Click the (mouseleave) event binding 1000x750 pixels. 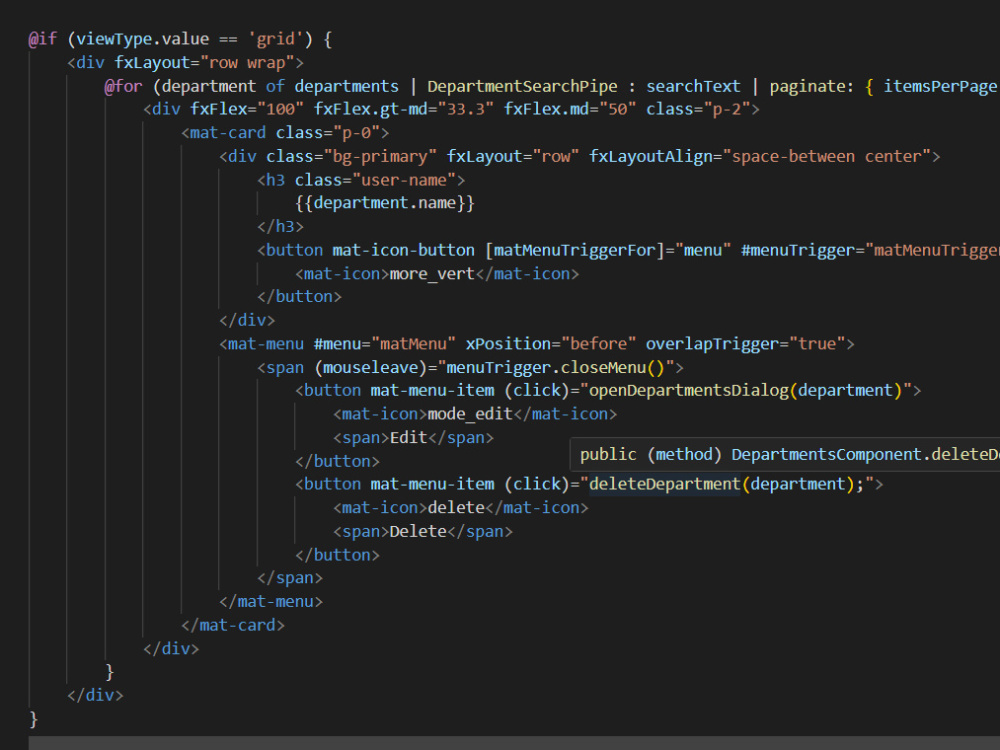pos(371,367)
